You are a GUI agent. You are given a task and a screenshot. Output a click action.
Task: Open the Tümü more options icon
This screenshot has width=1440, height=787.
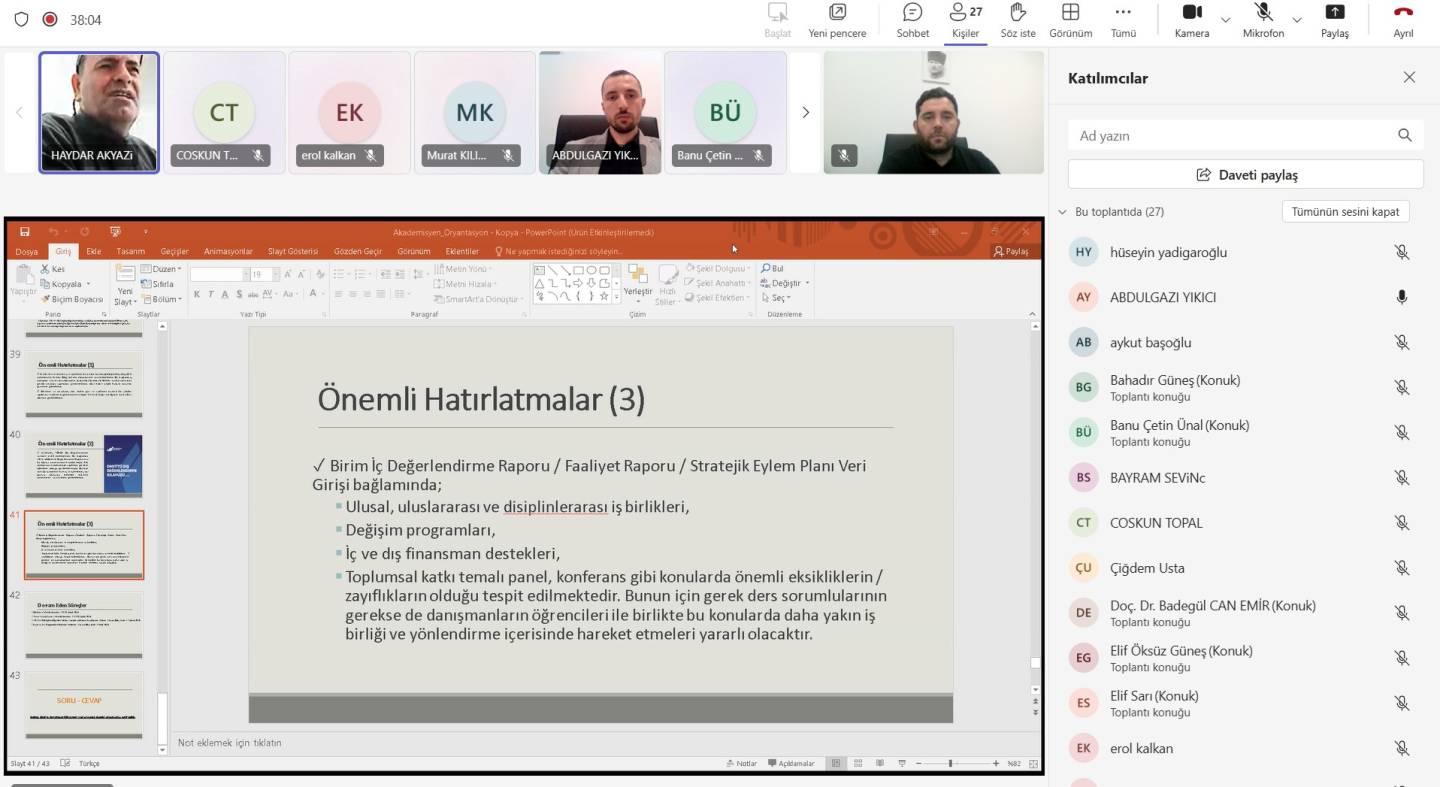(x=1123, y=13)
